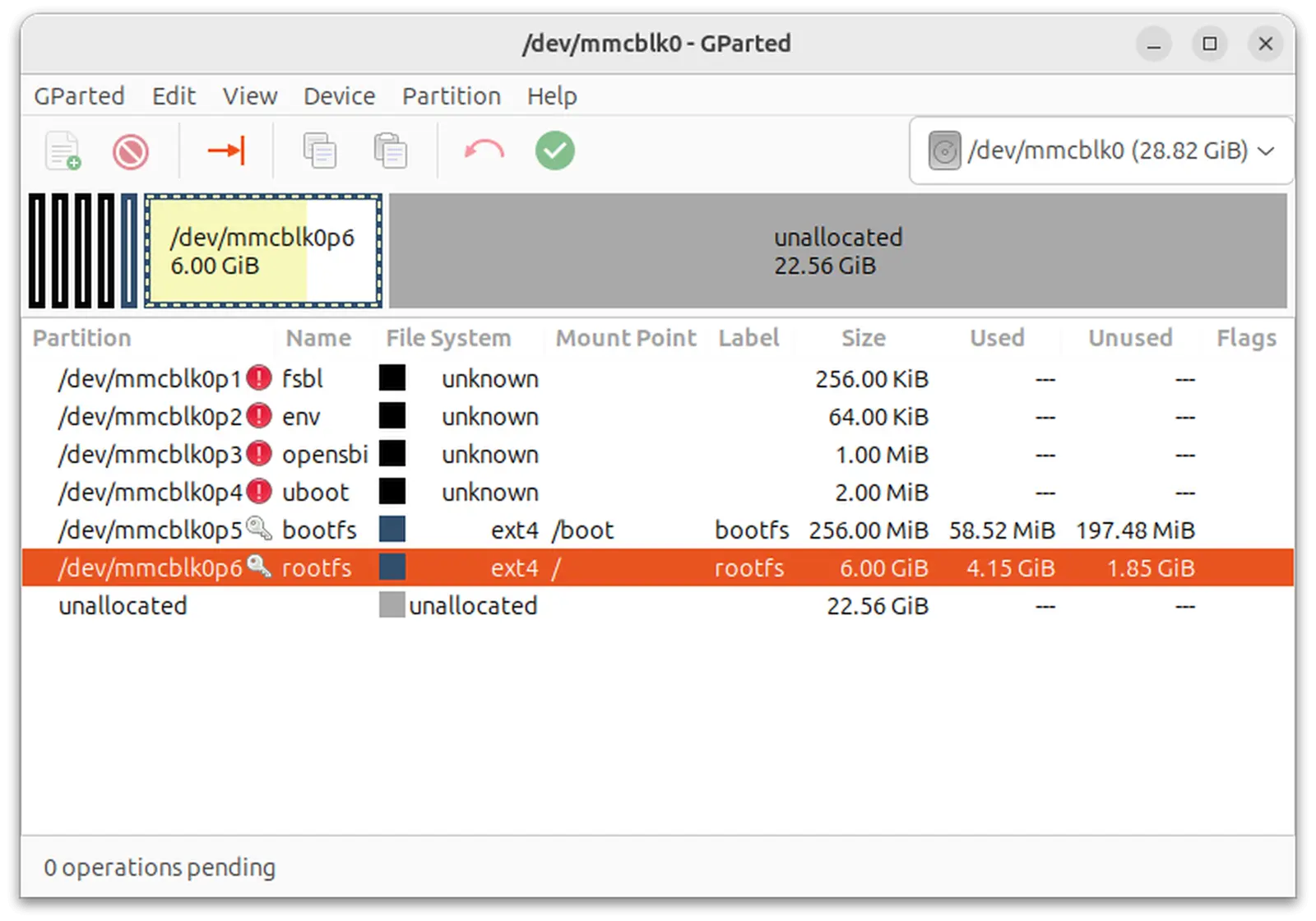Image resolution: width=1316 pixels, height=921 pixels.
Task: Click the key (mounted) icon beside /dev/mmcblk0p6
Action: click(259, 566)
